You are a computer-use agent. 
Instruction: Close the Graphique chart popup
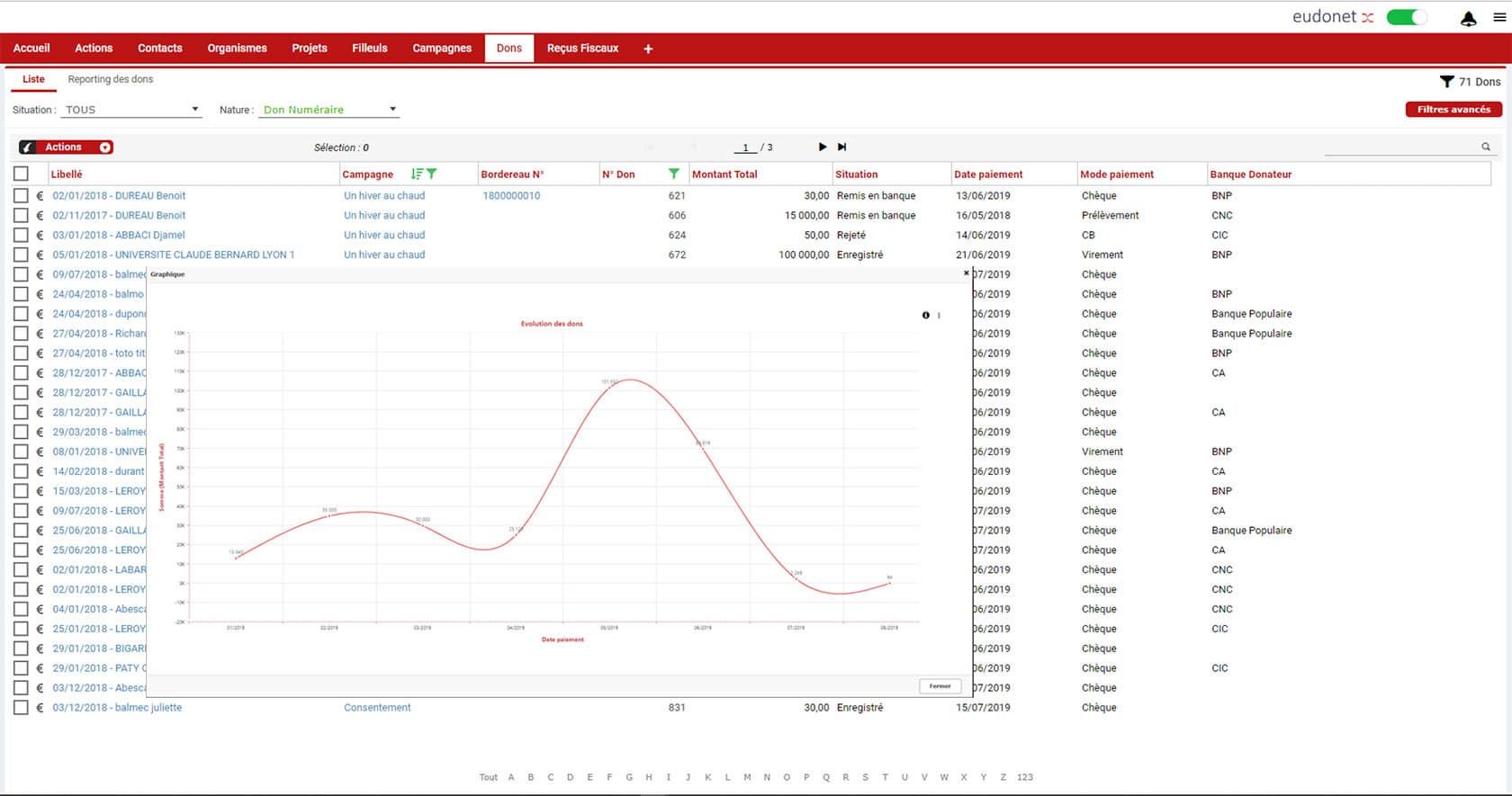point(966,273)
